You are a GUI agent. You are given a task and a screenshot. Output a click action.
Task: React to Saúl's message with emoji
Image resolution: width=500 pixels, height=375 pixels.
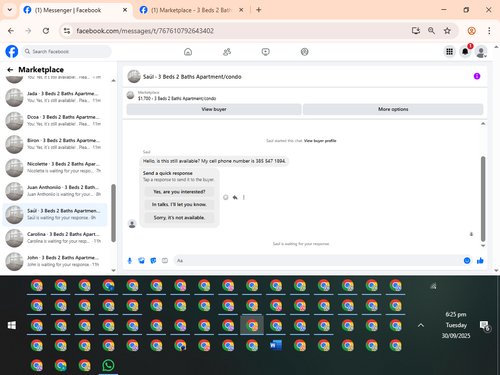point(226,197)
